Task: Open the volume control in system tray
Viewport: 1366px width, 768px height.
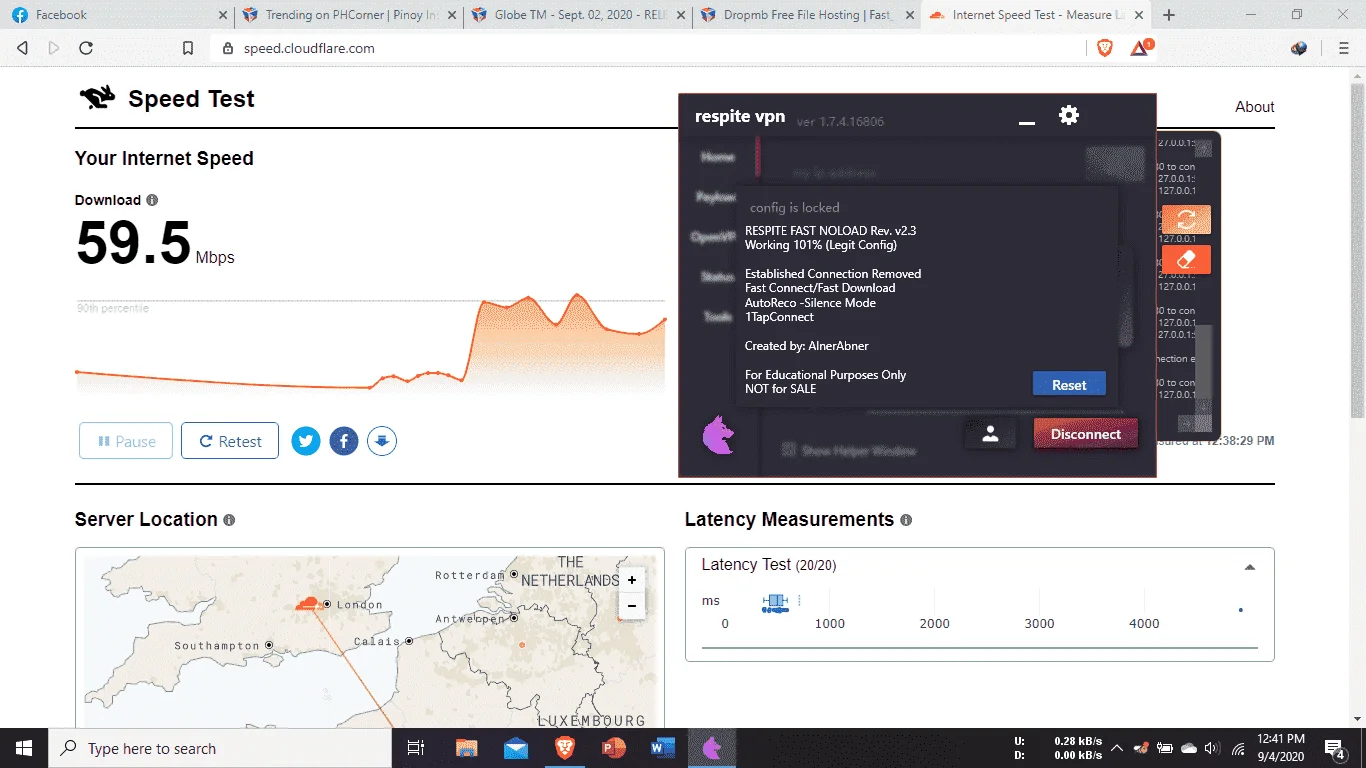Action: (1213, 748)
